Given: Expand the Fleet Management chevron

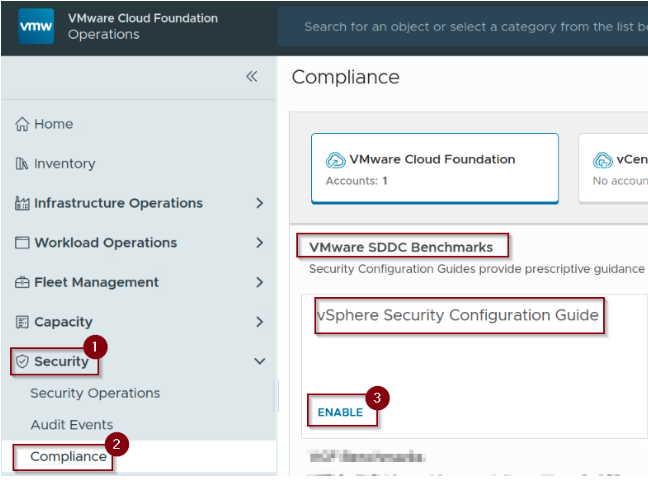Looking at the screenshot, I should [x=260, y=282].
